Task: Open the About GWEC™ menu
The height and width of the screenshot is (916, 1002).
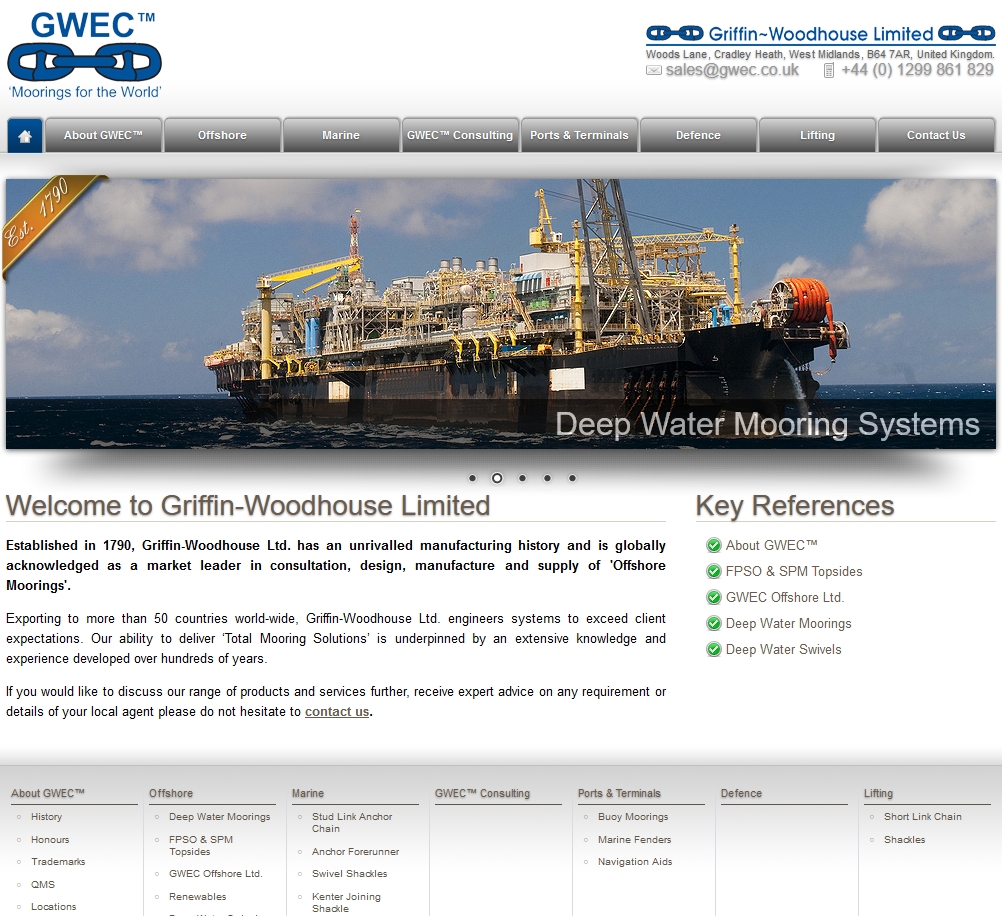Action: 104,136
